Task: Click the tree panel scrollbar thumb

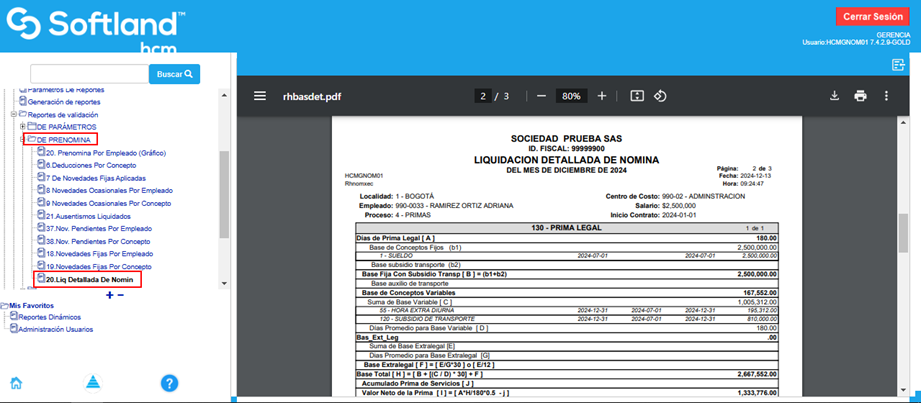Action: pos(224,194)
